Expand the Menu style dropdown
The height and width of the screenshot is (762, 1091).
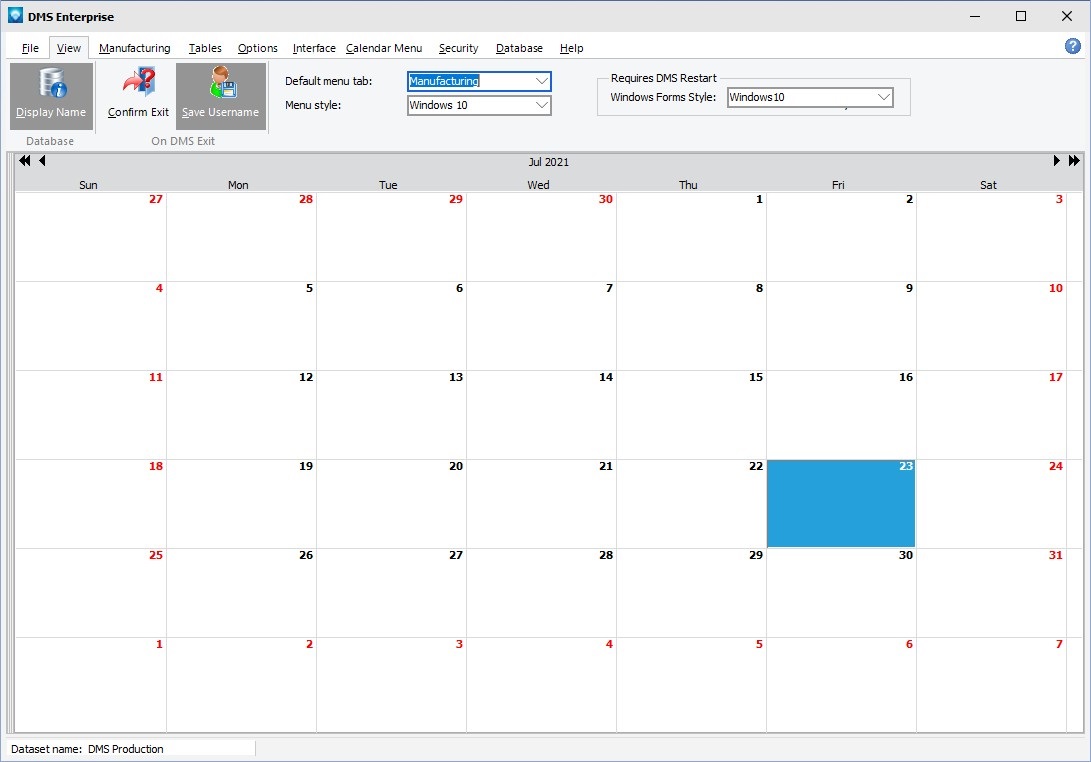coord(541,105)
